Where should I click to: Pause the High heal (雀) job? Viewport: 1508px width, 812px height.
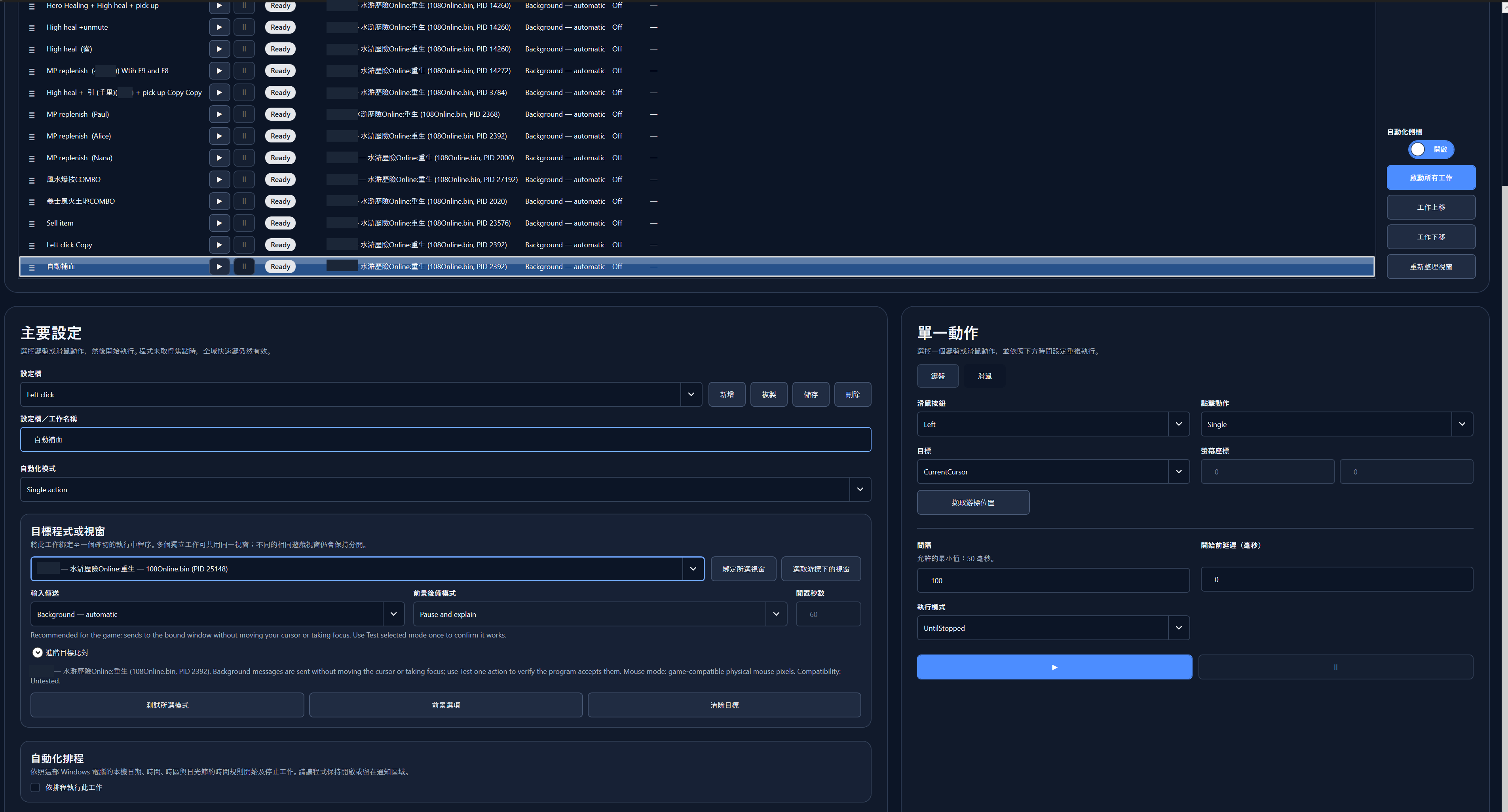pos(244,49)
